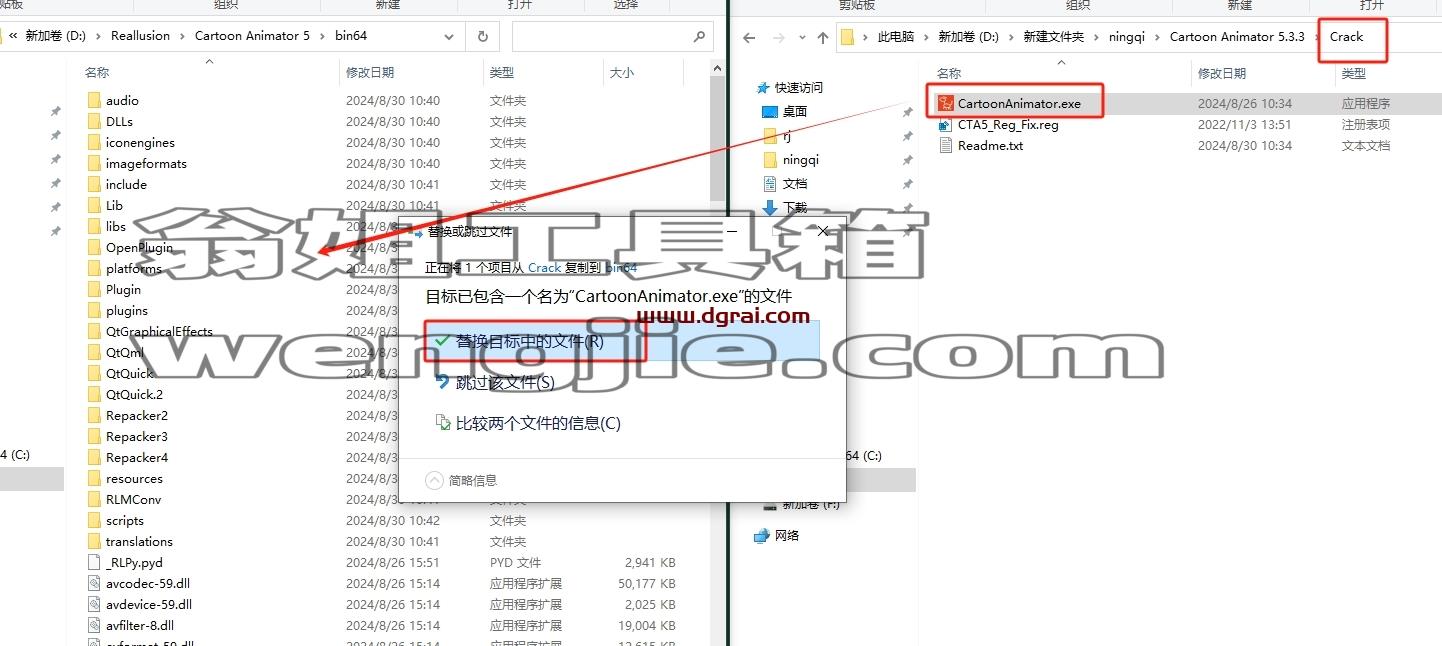Open the ningqi folder in Quick access

801,159
